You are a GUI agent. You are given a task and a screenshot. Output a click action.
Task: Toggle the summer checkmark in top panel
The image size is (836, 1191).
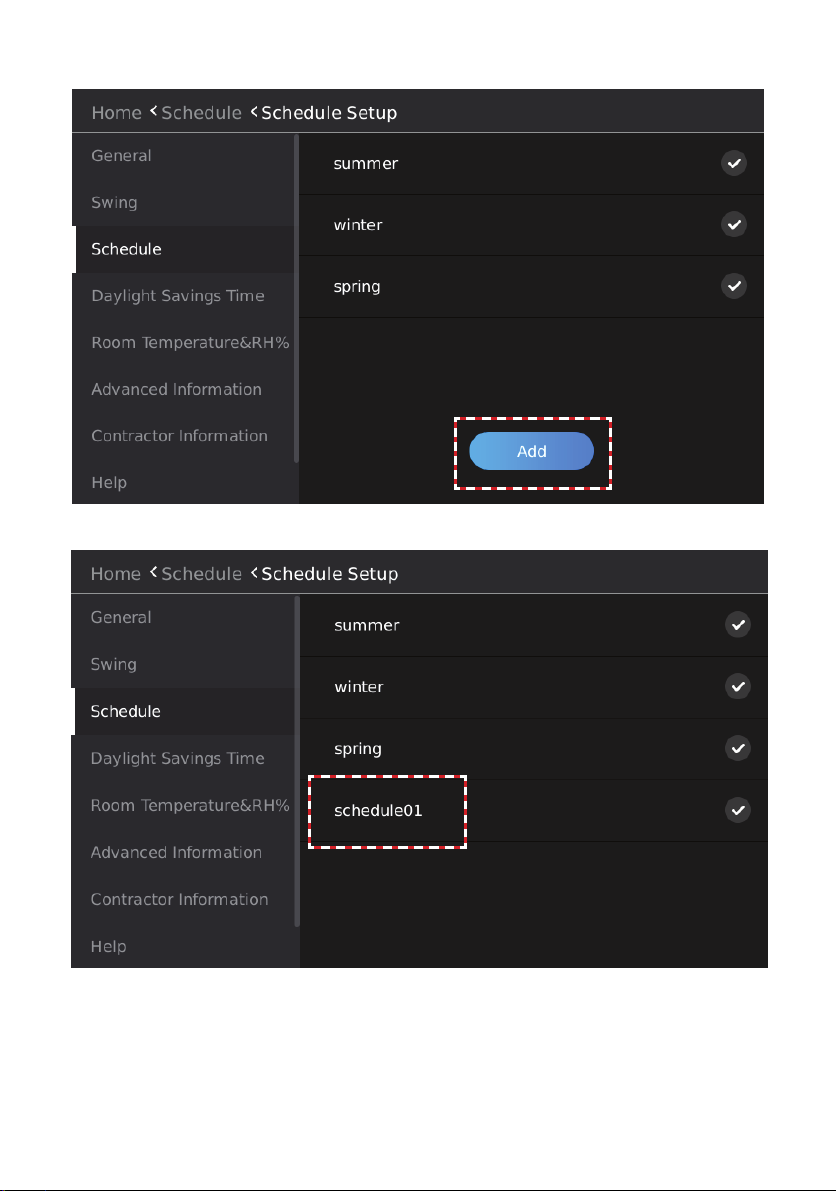[733, 163]
